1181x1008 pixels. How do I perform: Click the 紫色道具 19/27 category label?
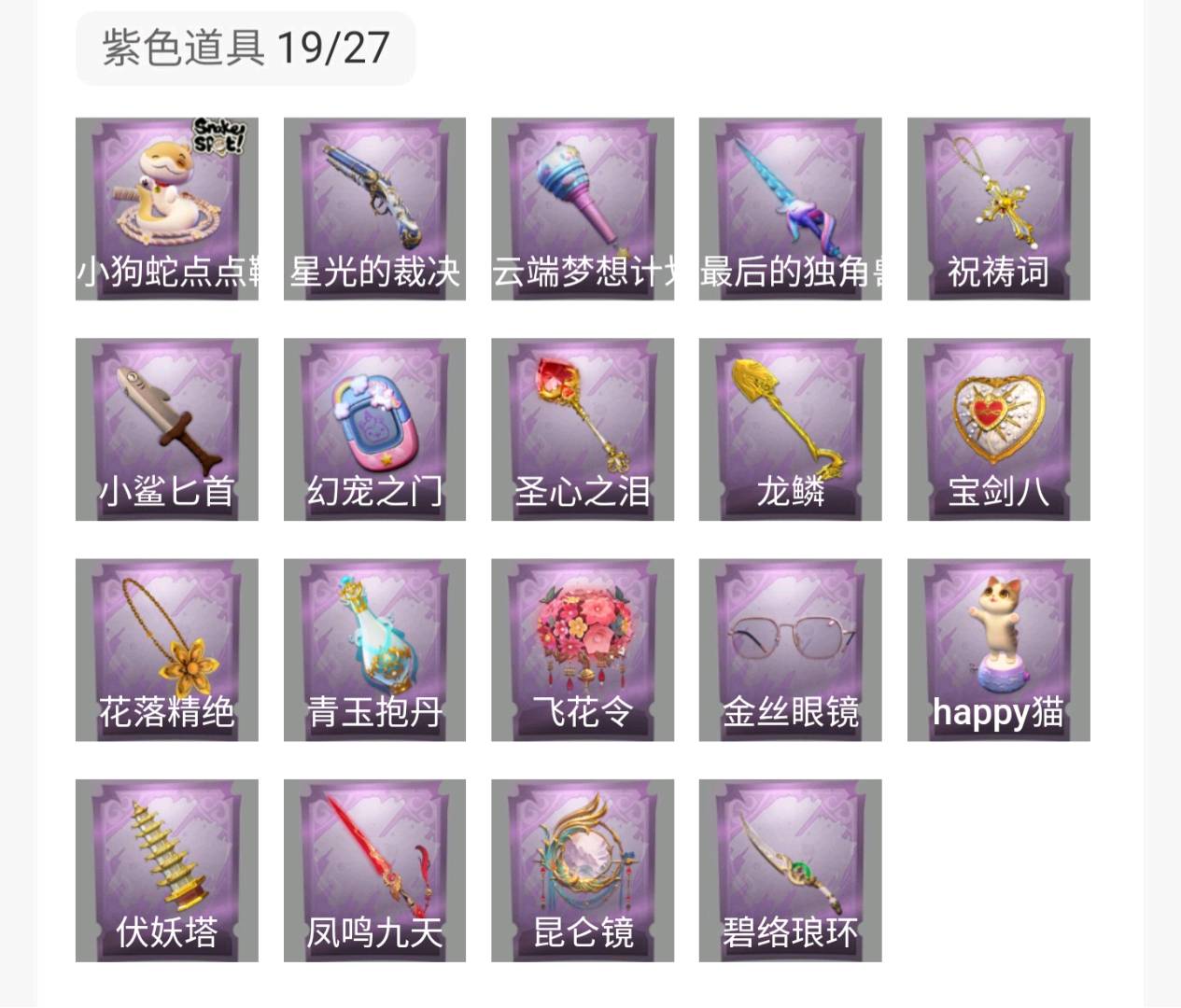click(x=246, y=48)
